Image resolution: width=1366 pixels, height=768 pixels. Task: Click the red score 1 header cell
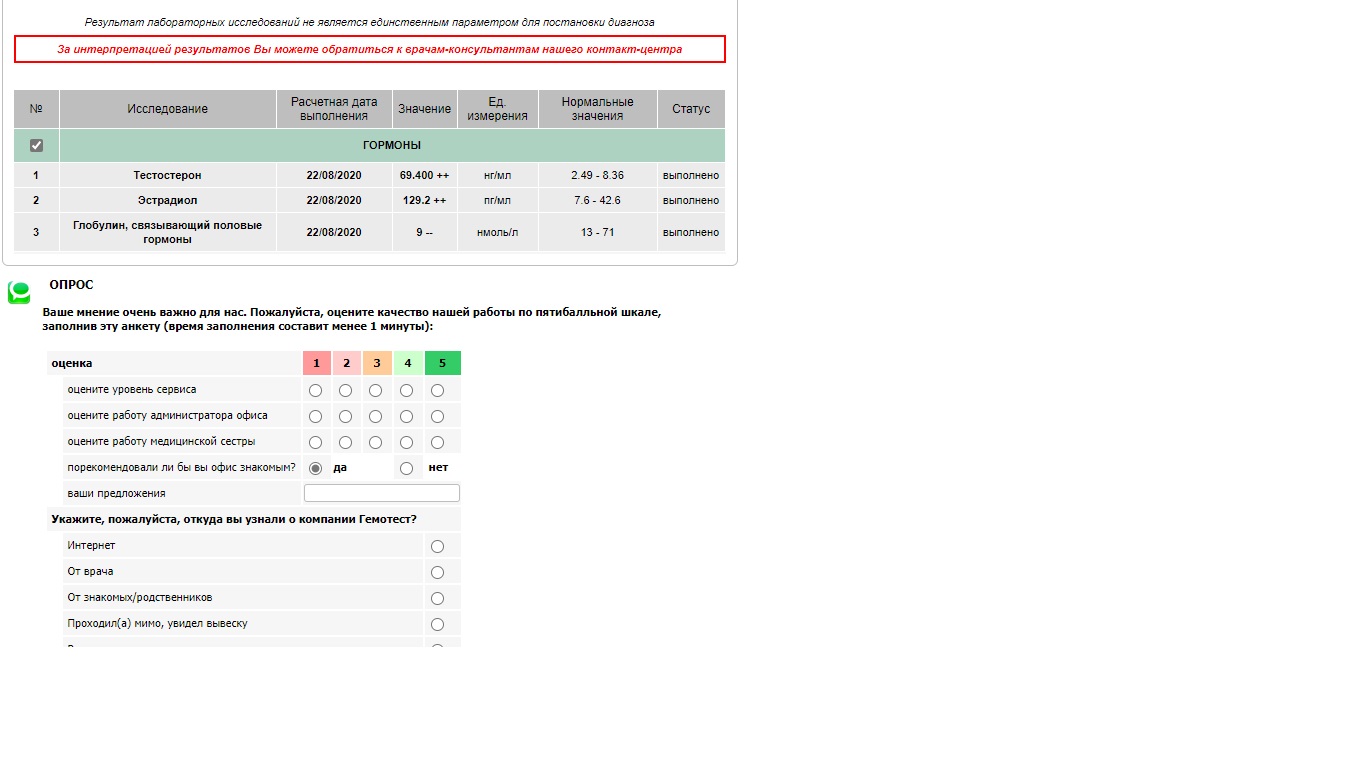point(316,363)
